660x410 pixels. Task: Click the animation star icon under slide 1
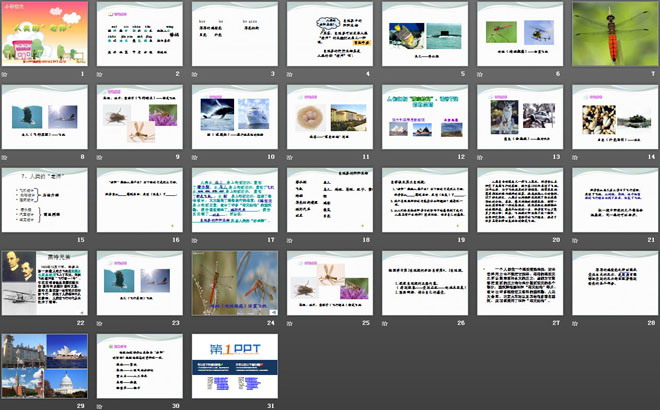click(x=8, y=75)
